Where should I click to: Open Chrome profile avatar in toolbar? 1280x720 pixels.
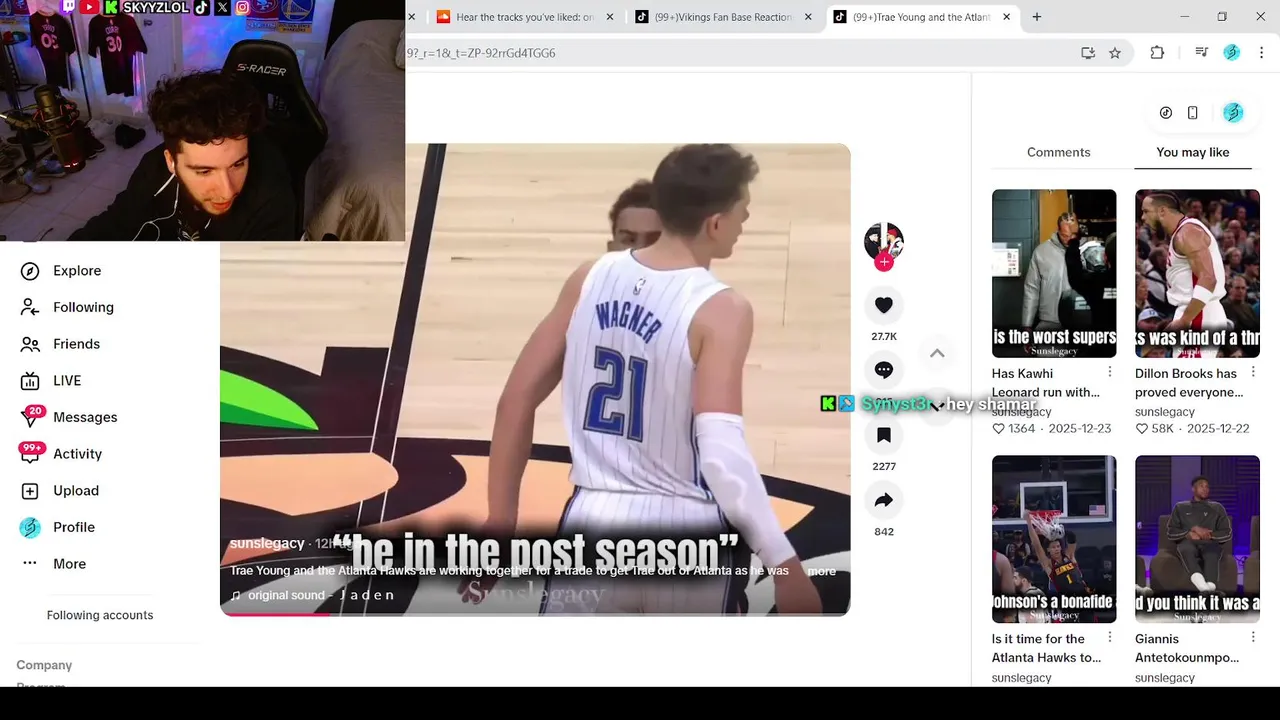pyautogui.click(x=1232, y=53)
